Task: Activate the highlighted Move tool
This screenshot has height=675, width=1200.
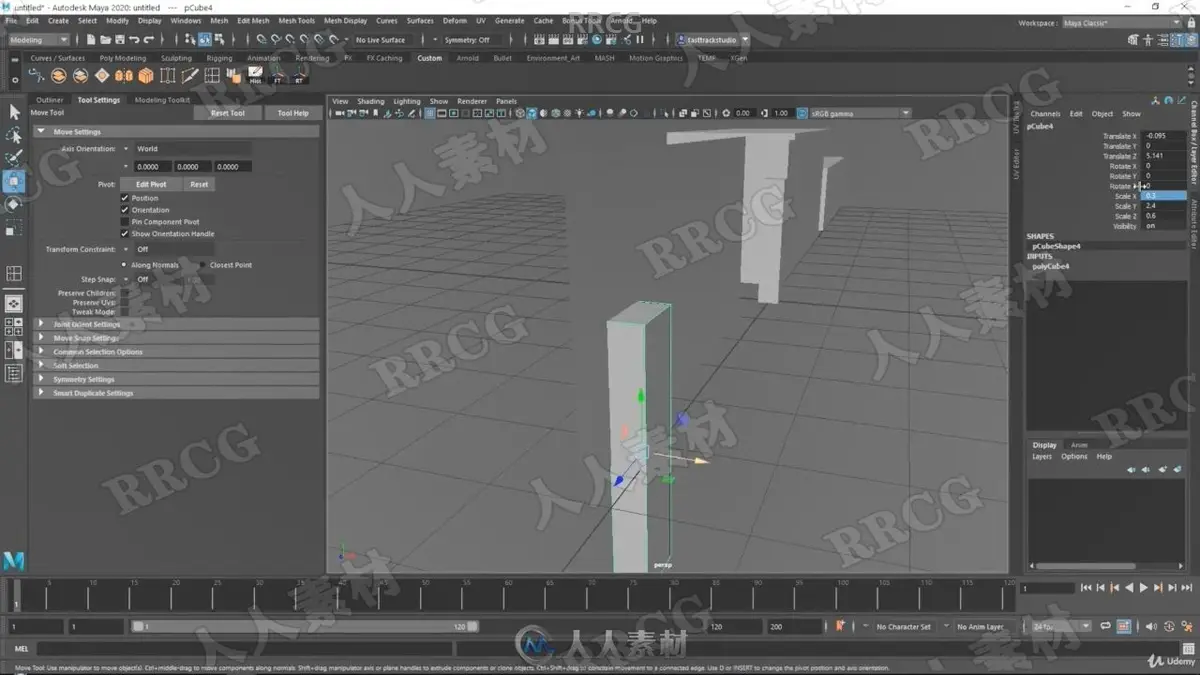Action: [13, 181]
